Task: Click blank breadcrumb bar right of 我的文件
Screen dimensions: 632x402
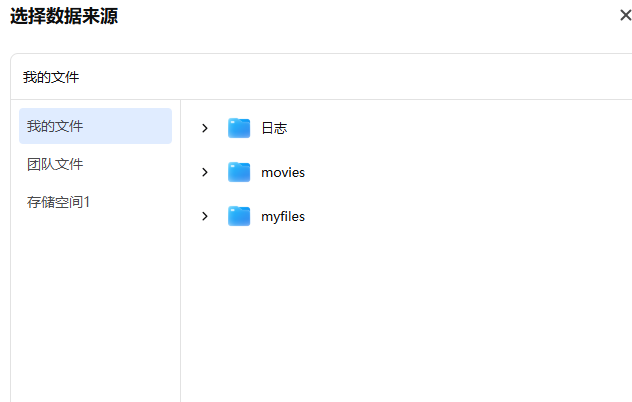Action: click(x=350, y=77)
